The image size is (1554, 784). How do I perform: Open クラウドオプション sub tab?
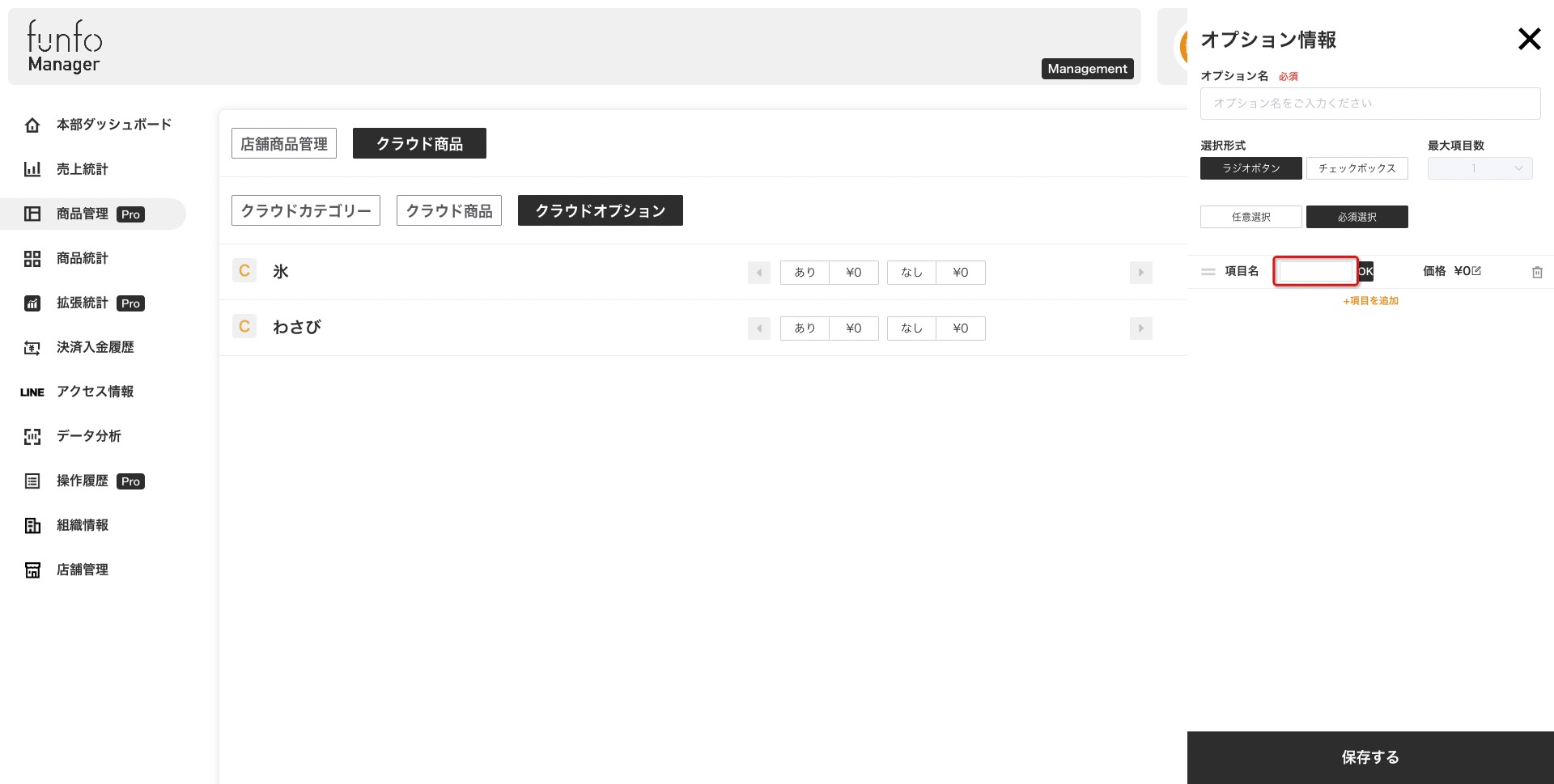(601, 210)
